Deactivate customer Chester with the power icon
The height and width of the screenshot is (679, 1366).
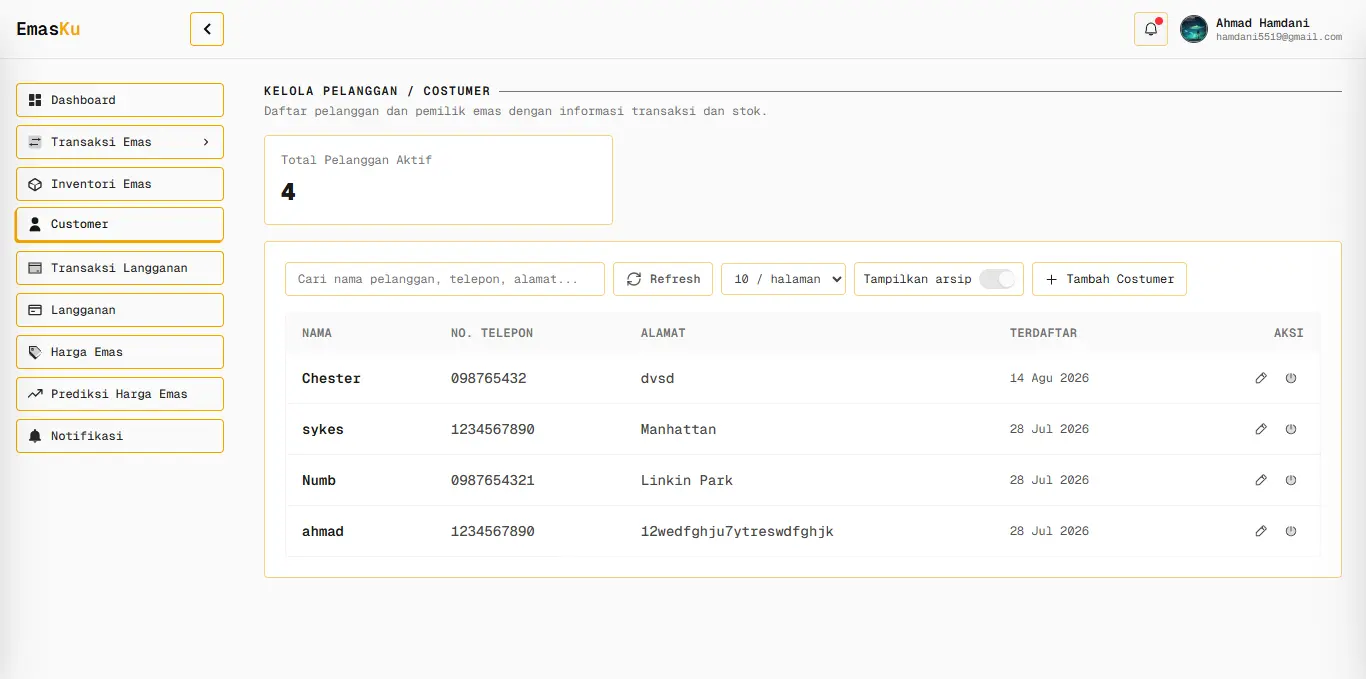pos(1291,378)
